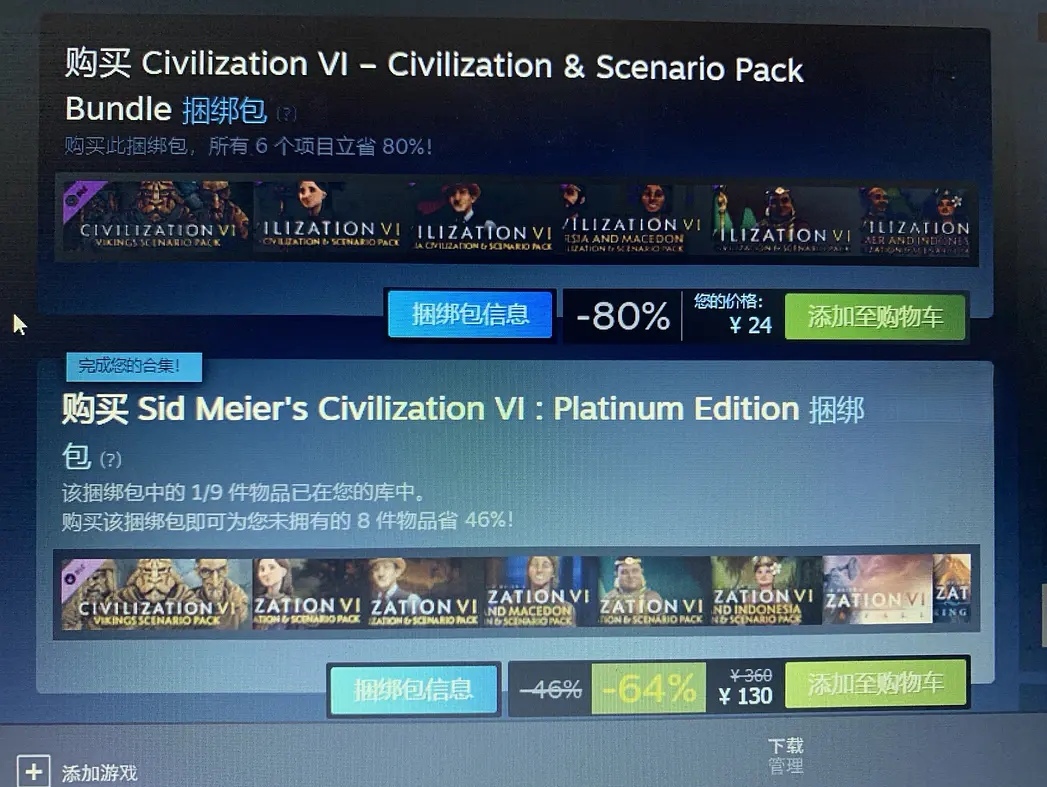Click Persia and Macedon thumbnail in Platinum bundle

(x=538, y=591)
